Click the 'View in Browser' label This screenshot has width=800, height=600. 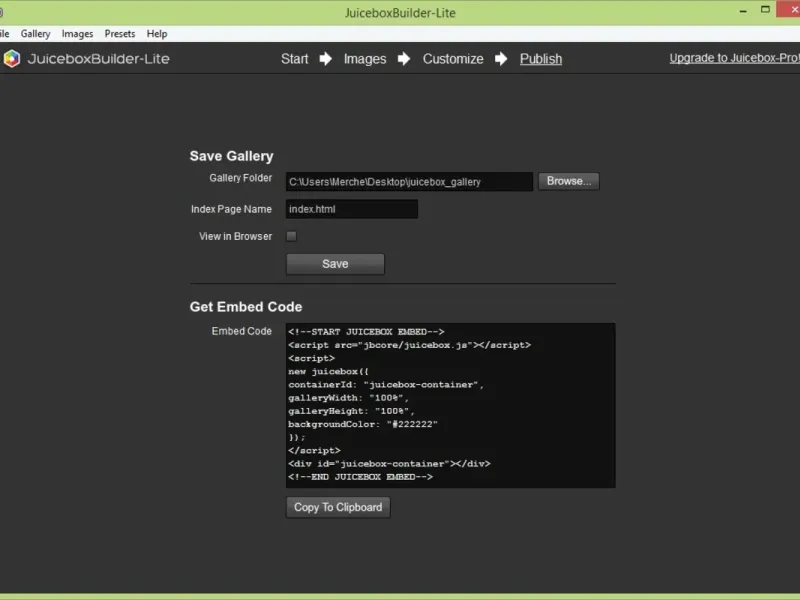point(236,236)
